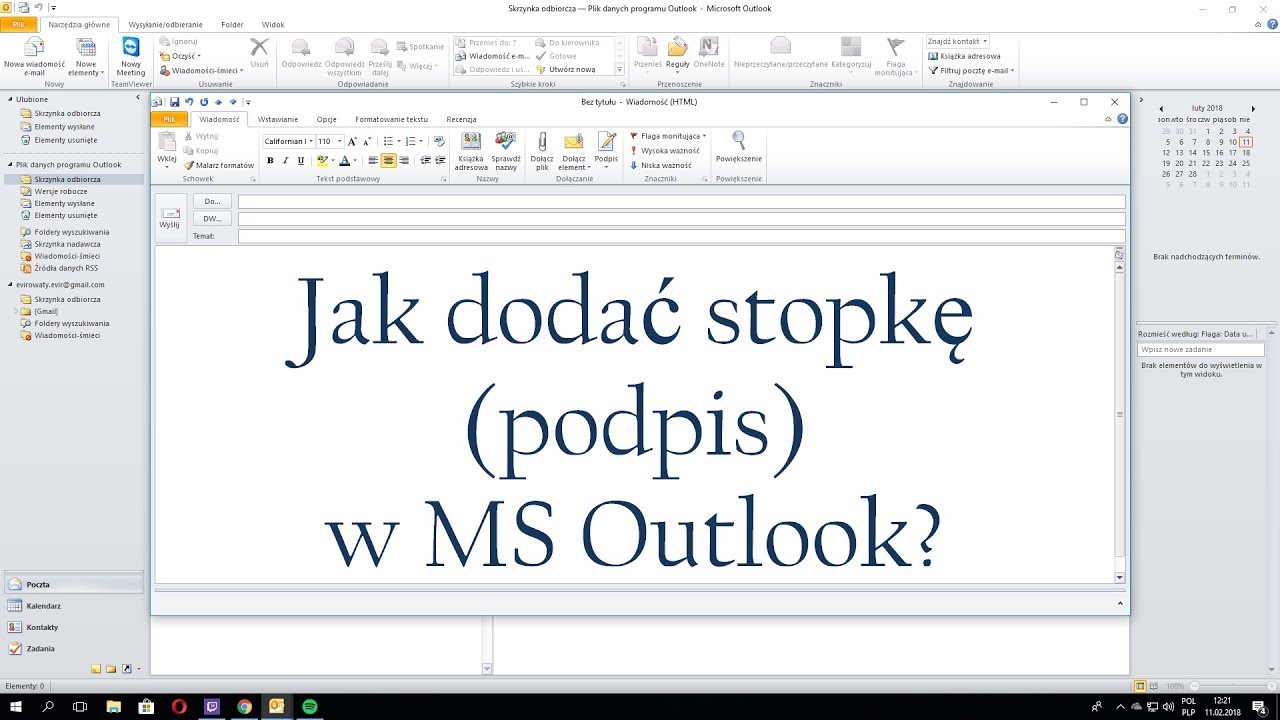Select Skrzynka nadawcza folder
This screenshot has width=1280, height=720.
point(66,243)
